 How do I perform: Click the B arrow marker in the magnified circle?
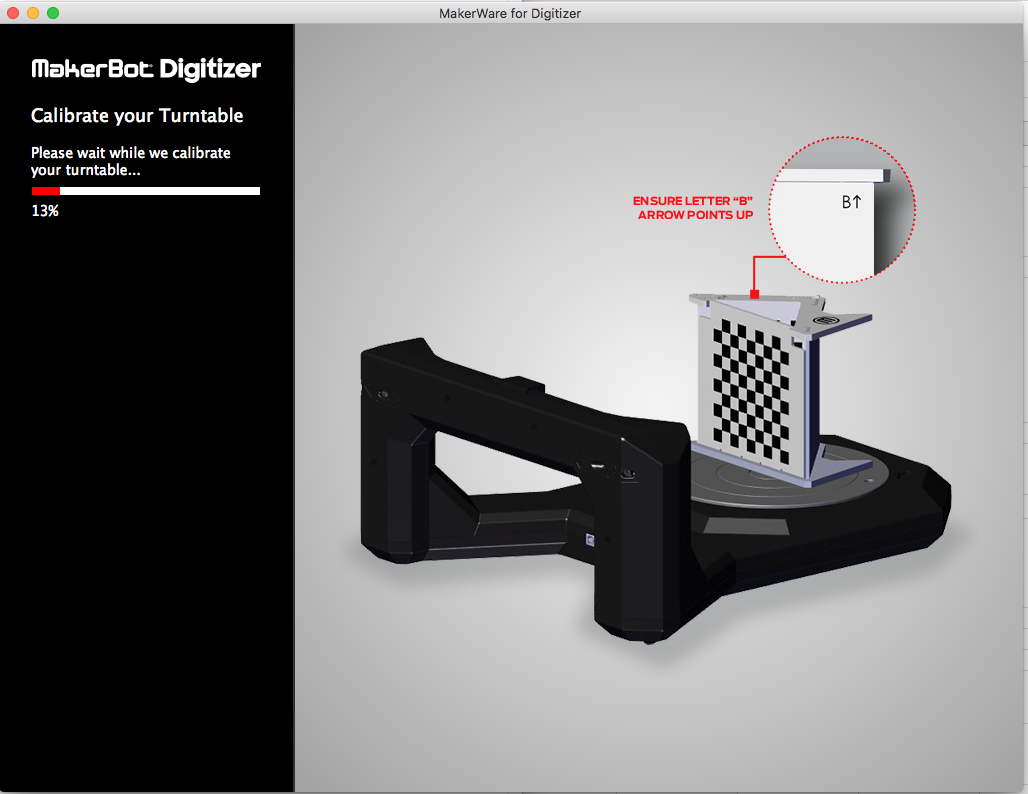[x=851, y=202]
